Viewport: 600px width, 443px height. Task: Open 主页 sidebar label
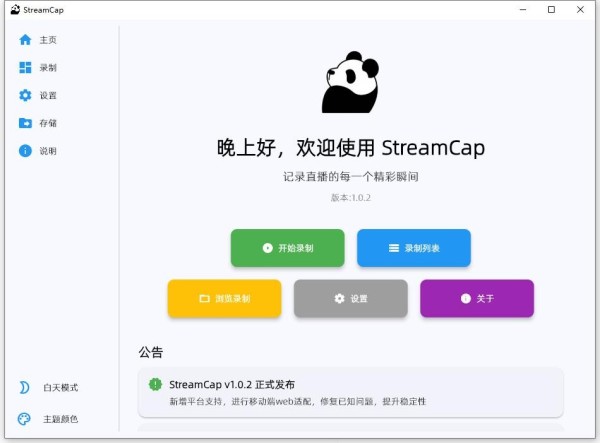pyautogui.click(x=48, y=40)
